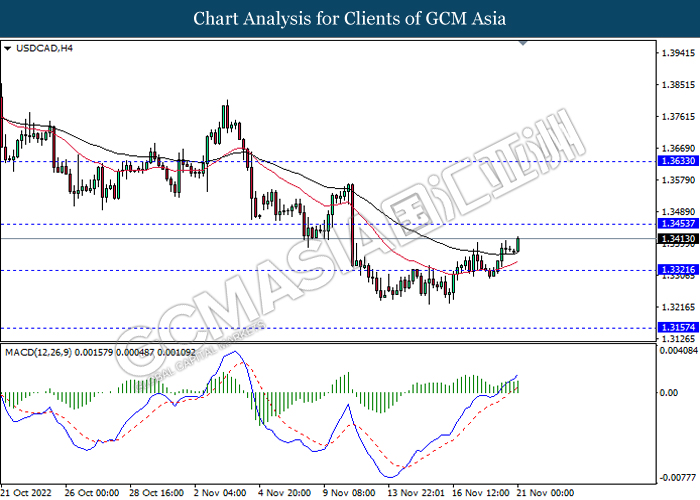Select the 1.33216 price level label

click(678, 269)
